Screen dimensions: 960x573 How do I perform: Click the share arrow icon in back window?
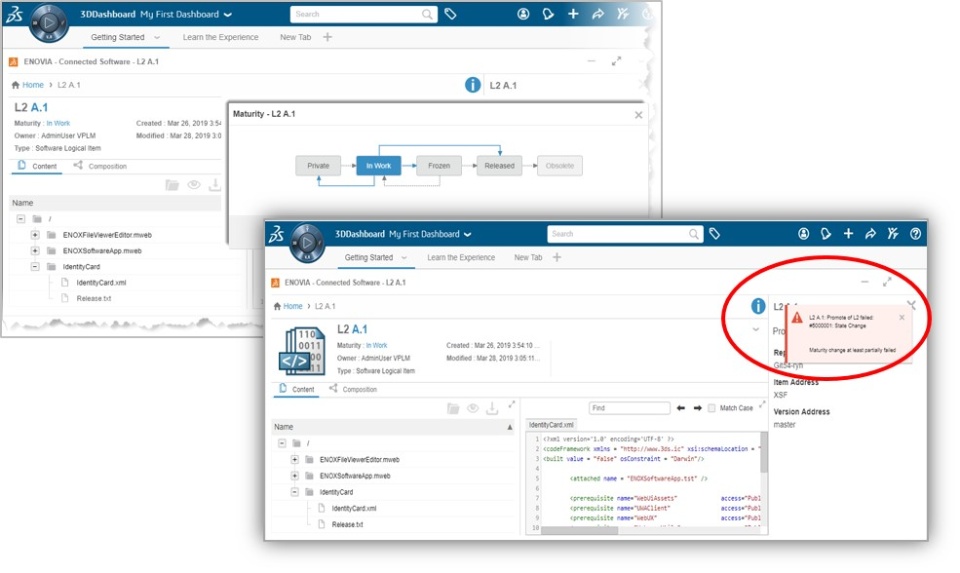point(598,13)
